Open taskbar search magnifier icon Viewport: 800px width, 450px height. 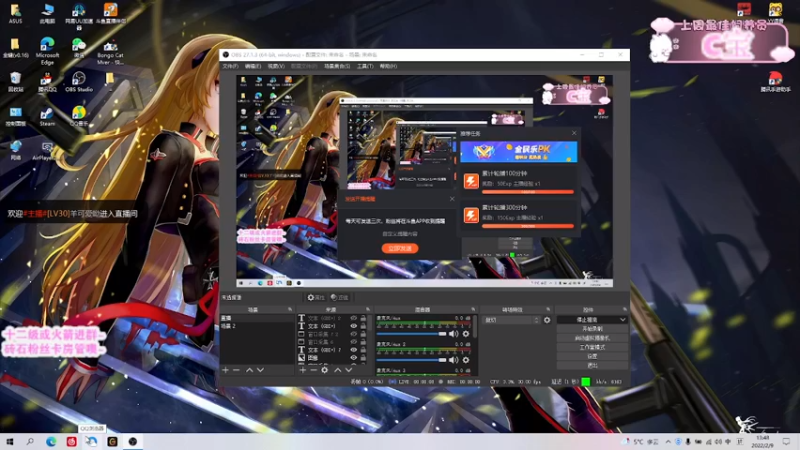[x=30, y=442]
